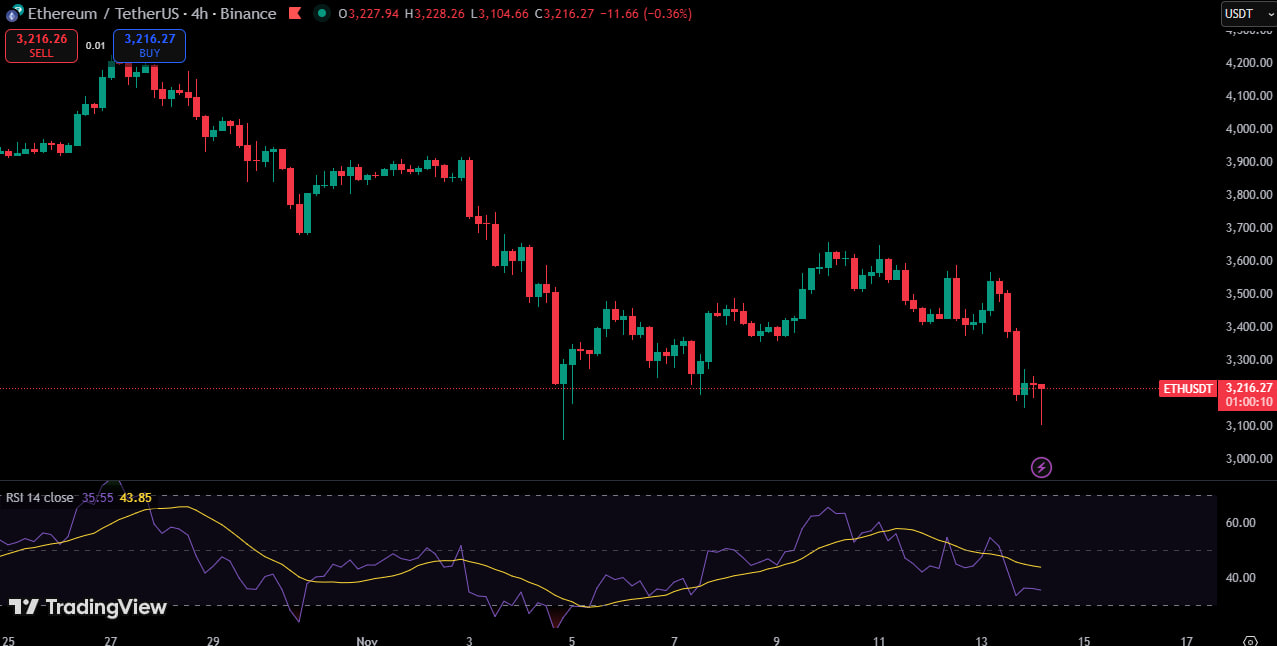Click the purple lightning bolt icon
The image size is (1277, 646).
pos(1041,467)
